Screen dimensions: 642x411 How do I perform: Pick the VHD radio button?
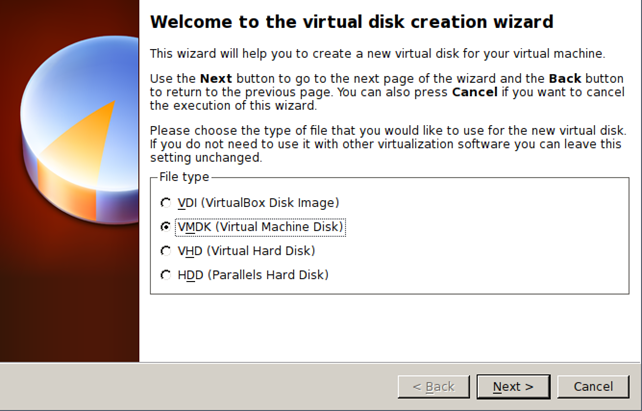(x=165, y=251)
